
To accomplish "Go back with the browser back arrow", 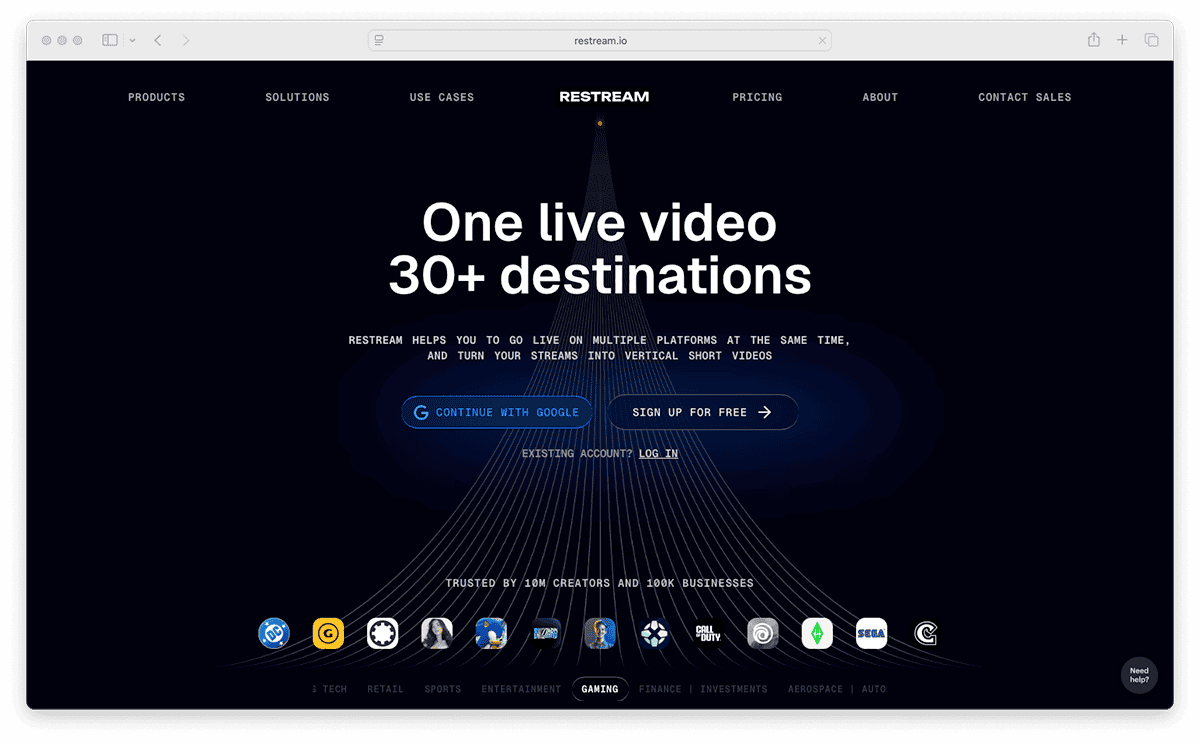I will click(158, 40).
